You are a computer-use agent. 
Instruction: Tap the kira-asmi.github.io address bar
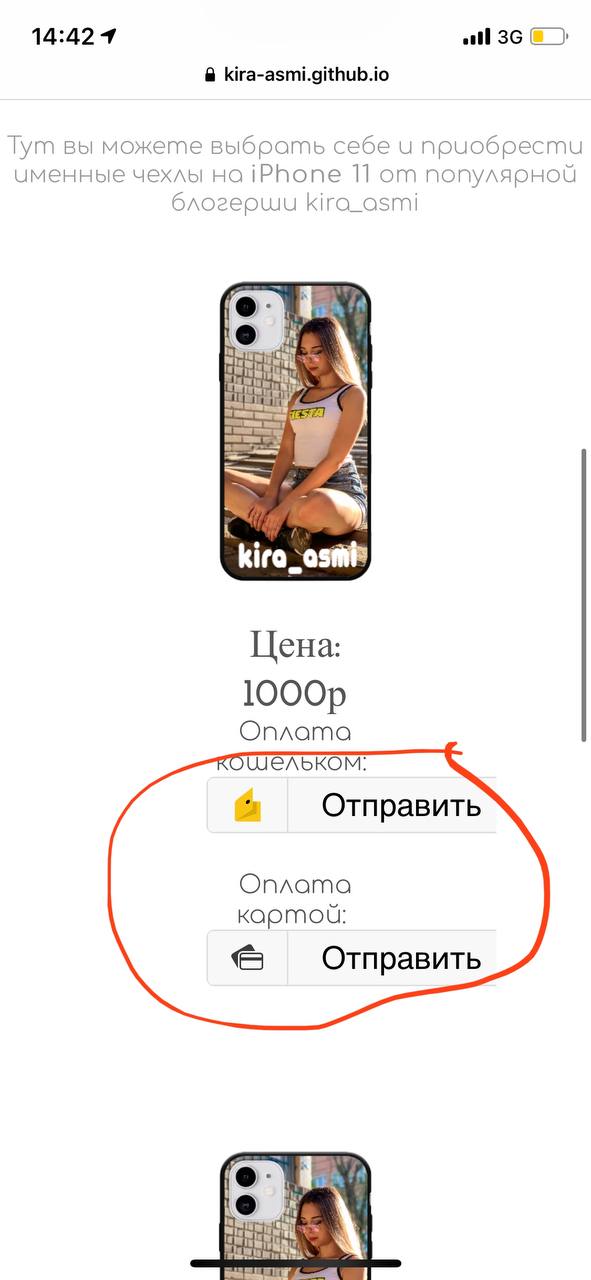(x=295, y=74)
